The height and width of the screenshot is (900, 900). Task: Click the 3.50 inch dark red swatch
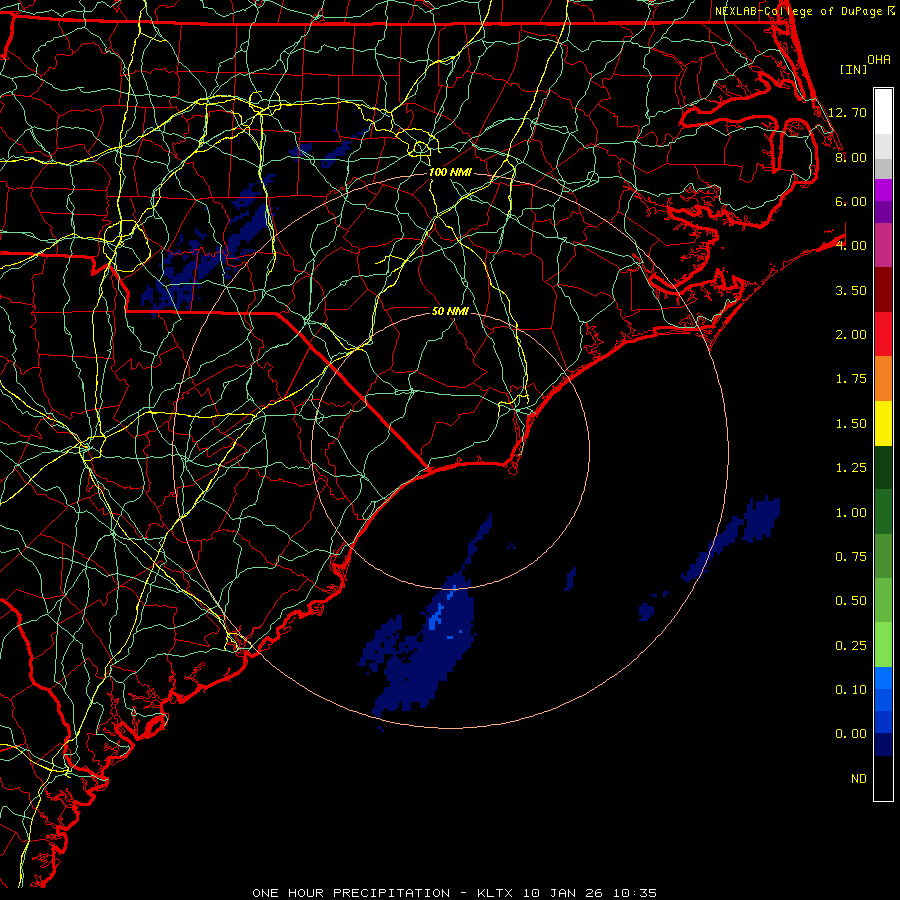click(x=883, y=290)
